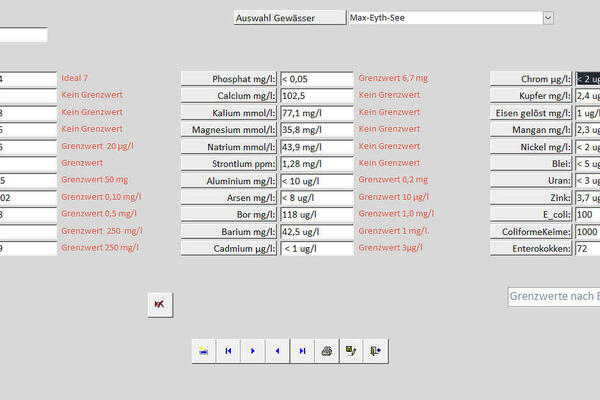Click the Chrom µg/l highlighted value field
600x400 pixels.
(587, 79)
